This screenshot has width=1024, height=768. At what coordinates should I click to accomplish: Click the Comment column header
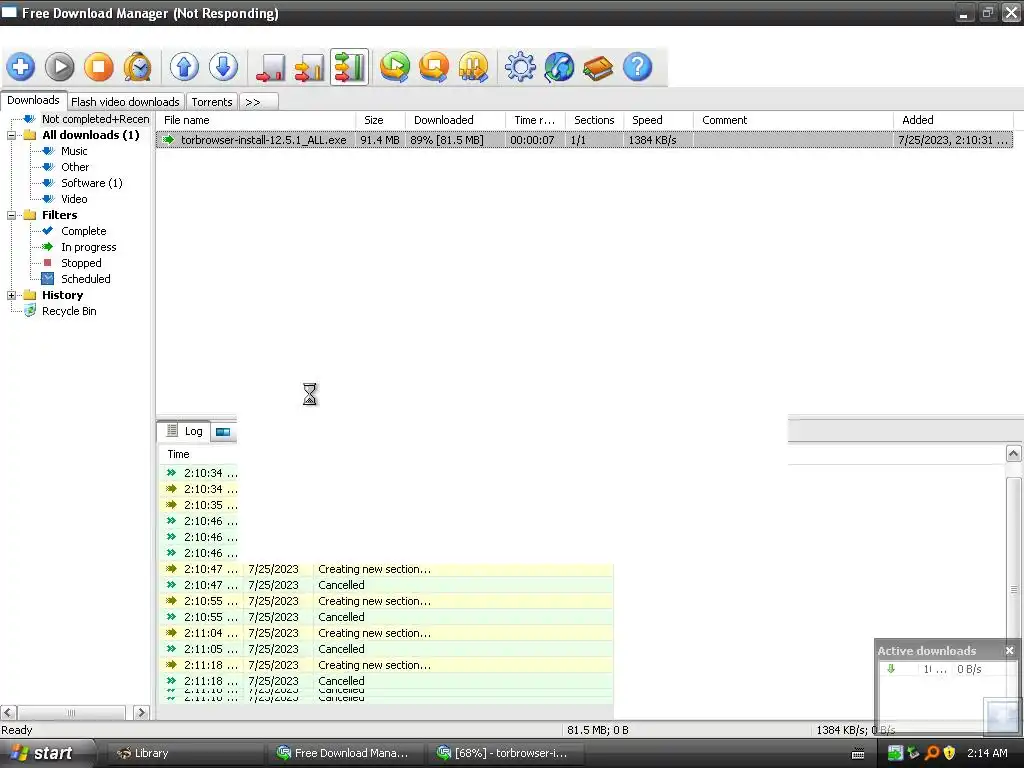[793, 120]
